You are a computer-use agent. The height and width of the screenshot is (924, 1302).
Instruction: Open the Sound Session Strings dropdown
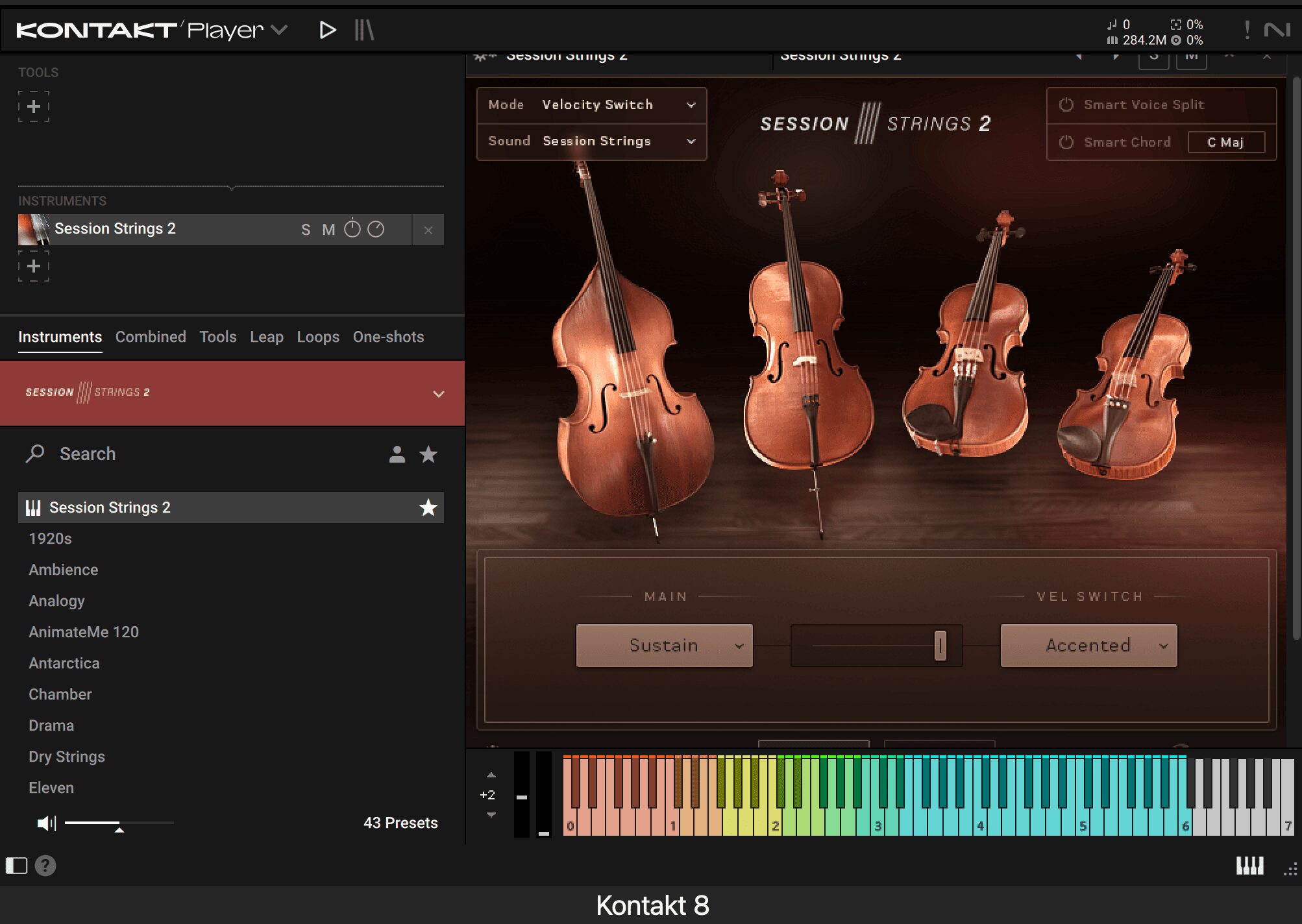point(591,141)
